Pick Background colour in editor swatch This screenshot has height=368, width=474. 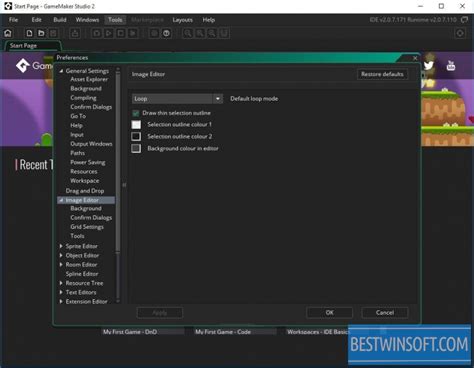[136, 148]
